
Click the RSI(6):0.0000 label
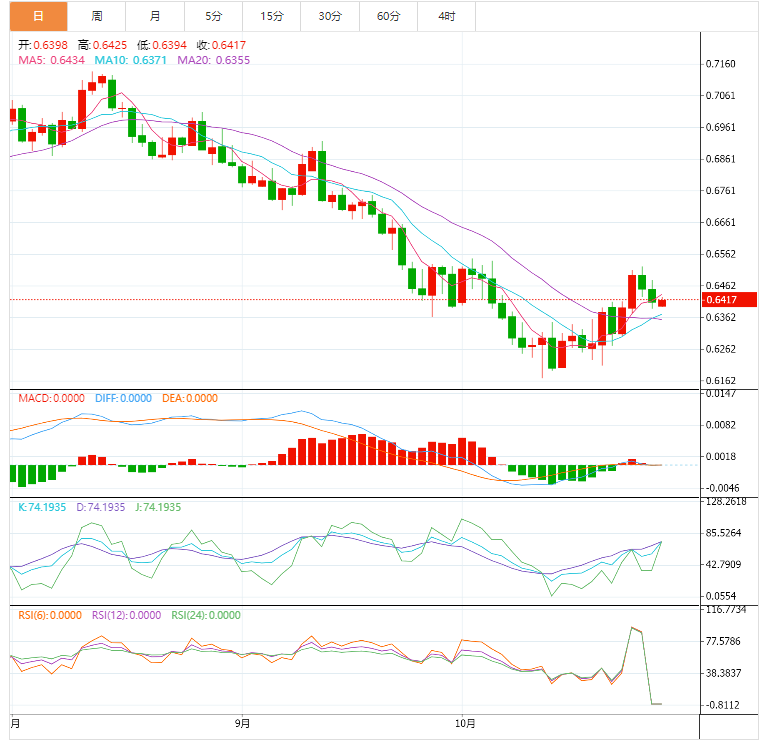click(x=50, y=615)
